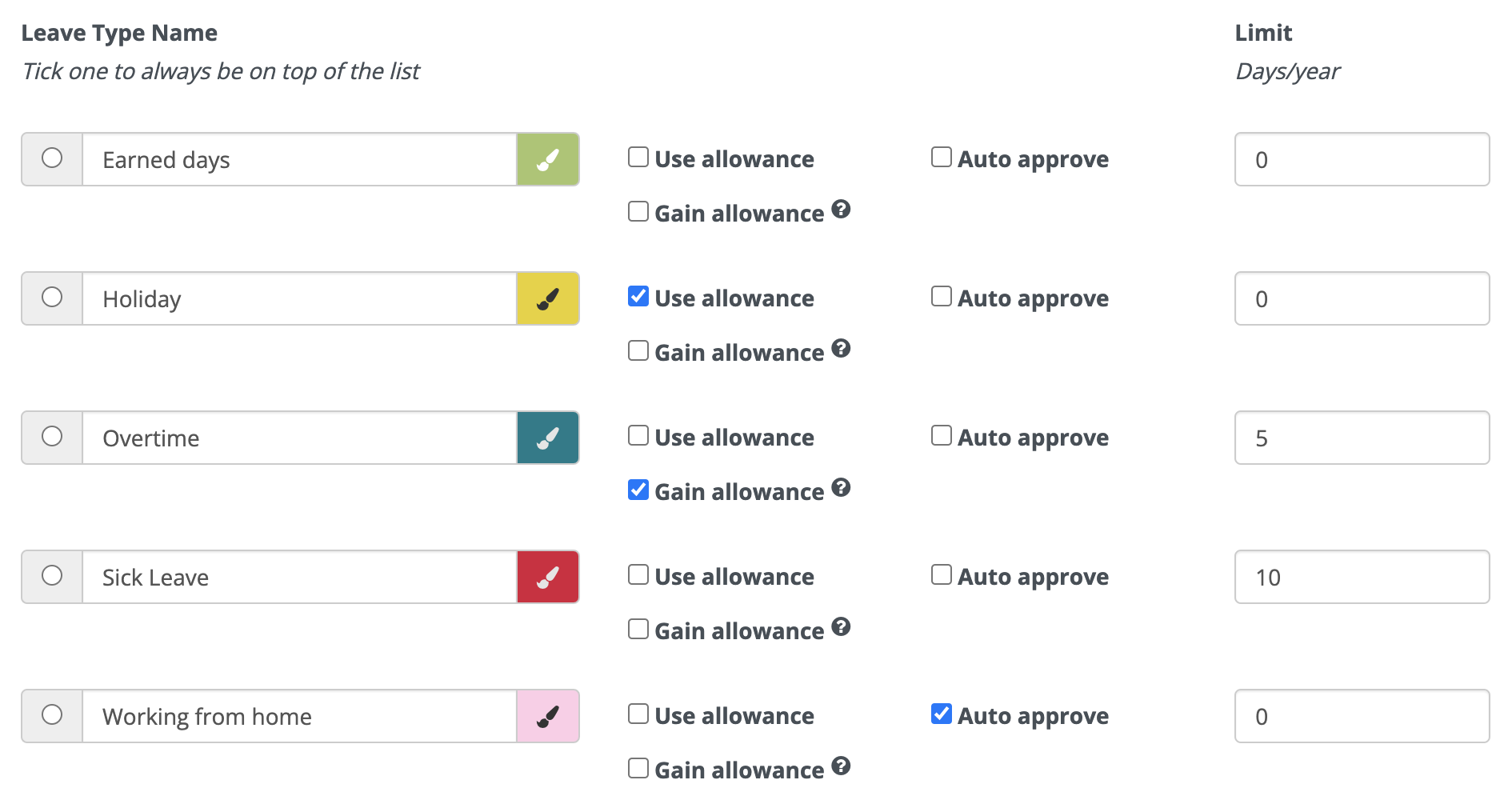Uncheck Use allowance for Holiday
1512x808 pixels.
[638, 297]
